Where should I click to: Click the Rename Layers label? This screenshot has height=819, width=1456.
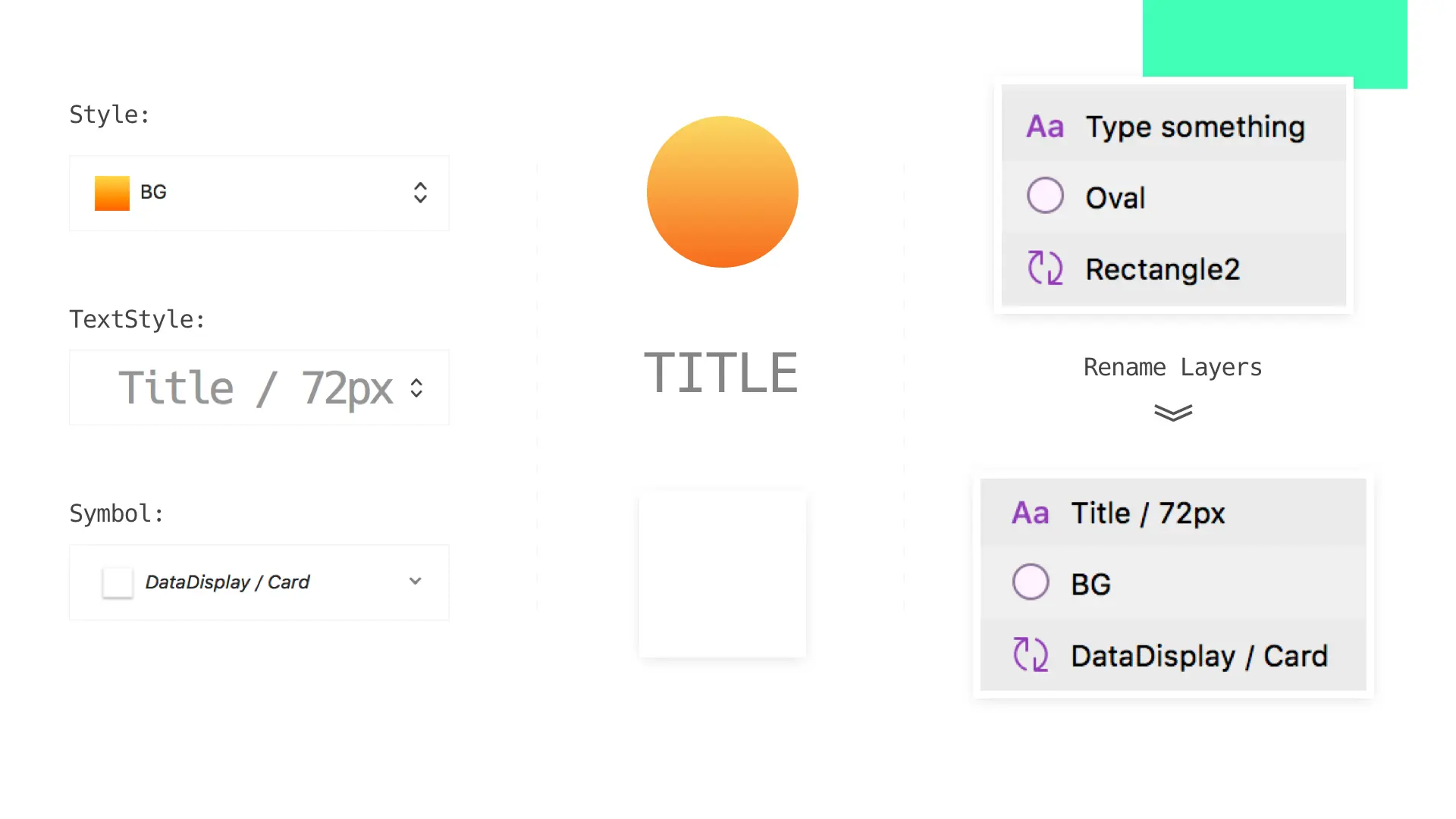pyautogui.click(x=1172, y=368)
